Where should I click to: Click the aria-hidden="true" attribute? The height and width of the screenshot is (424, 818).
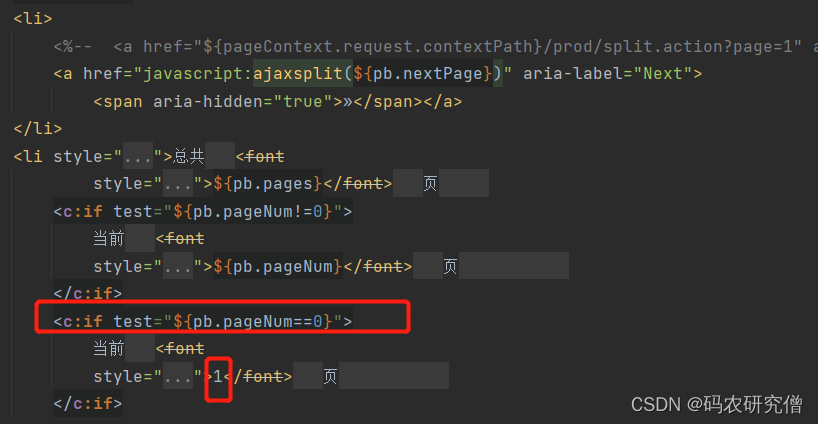243,101
